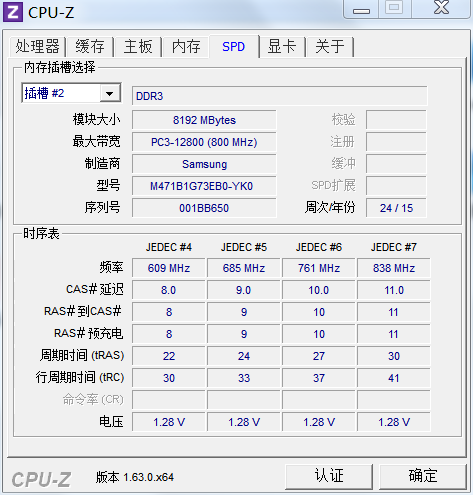Click the M471B1G73EB0-YK0 model field

pos(204,186)
